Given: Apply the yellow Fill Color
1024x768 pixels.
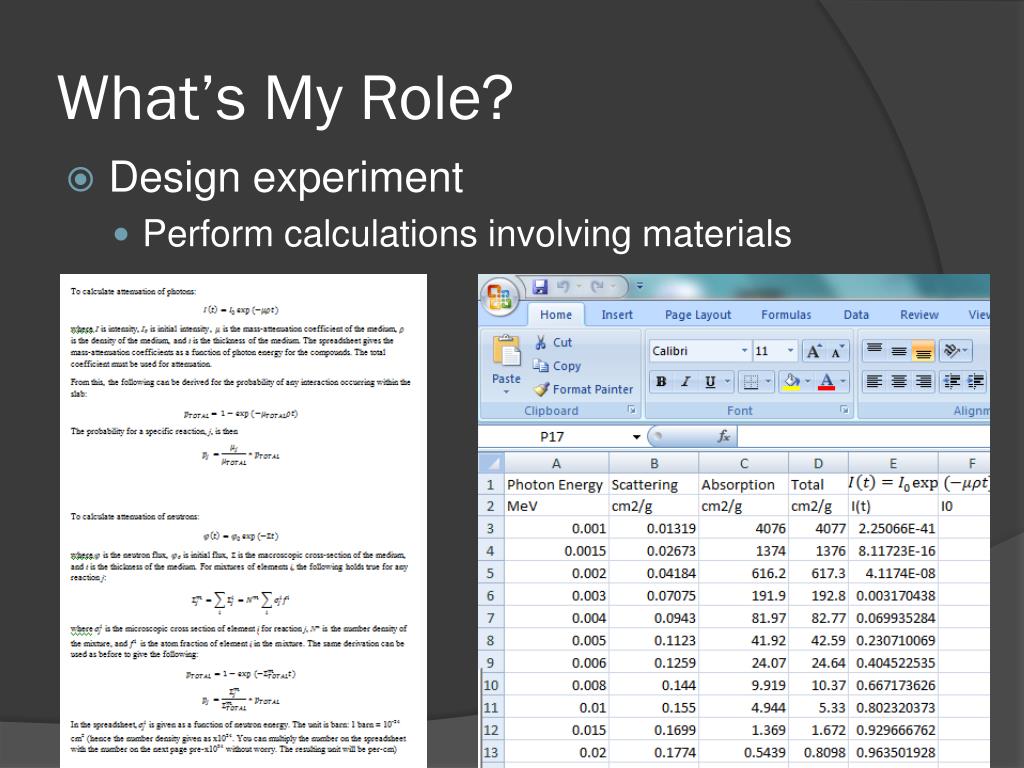Looking at the screenshot, I should [x=791, y=382].
